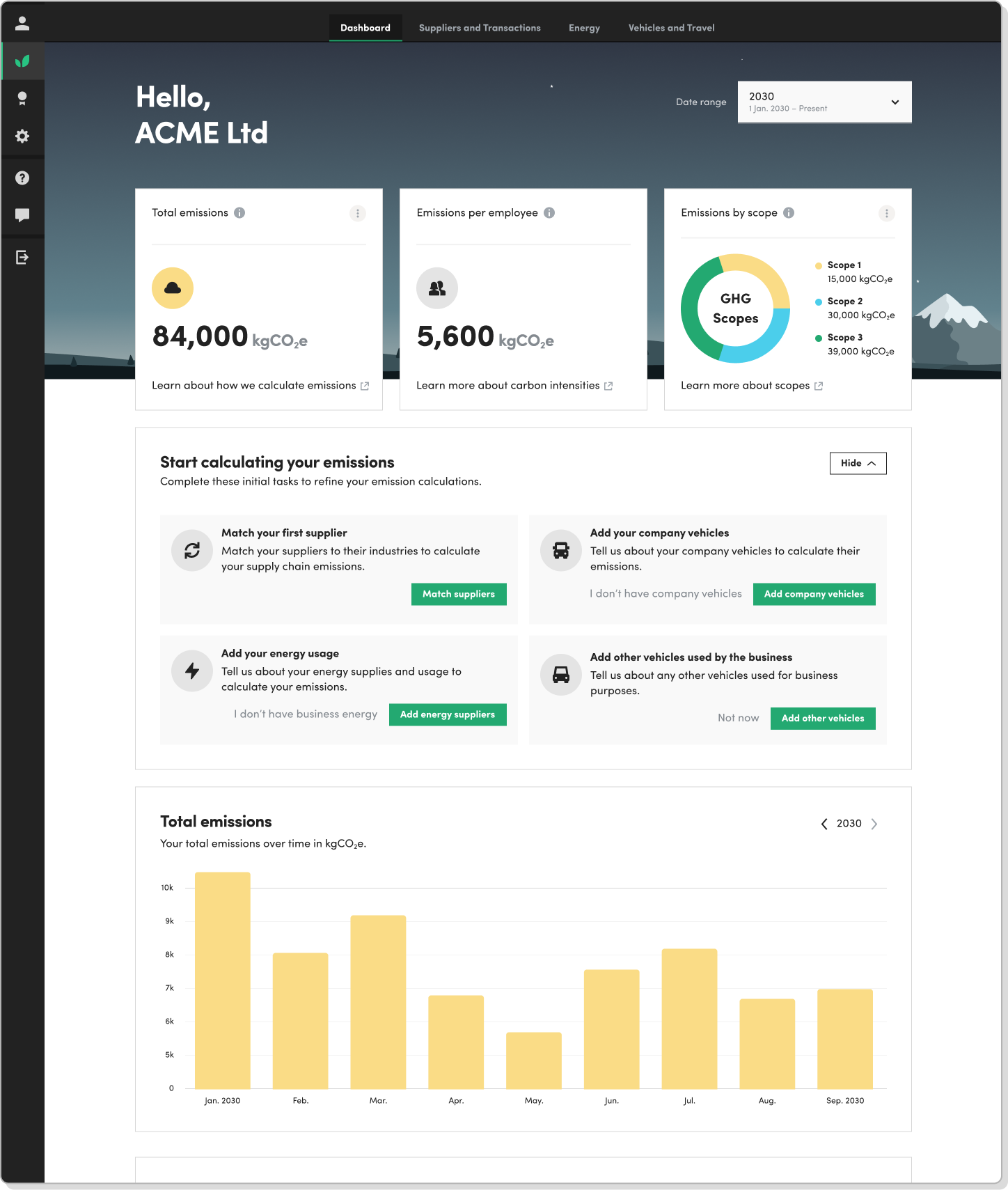Click the car icon for other vehicles

[561, 675]
